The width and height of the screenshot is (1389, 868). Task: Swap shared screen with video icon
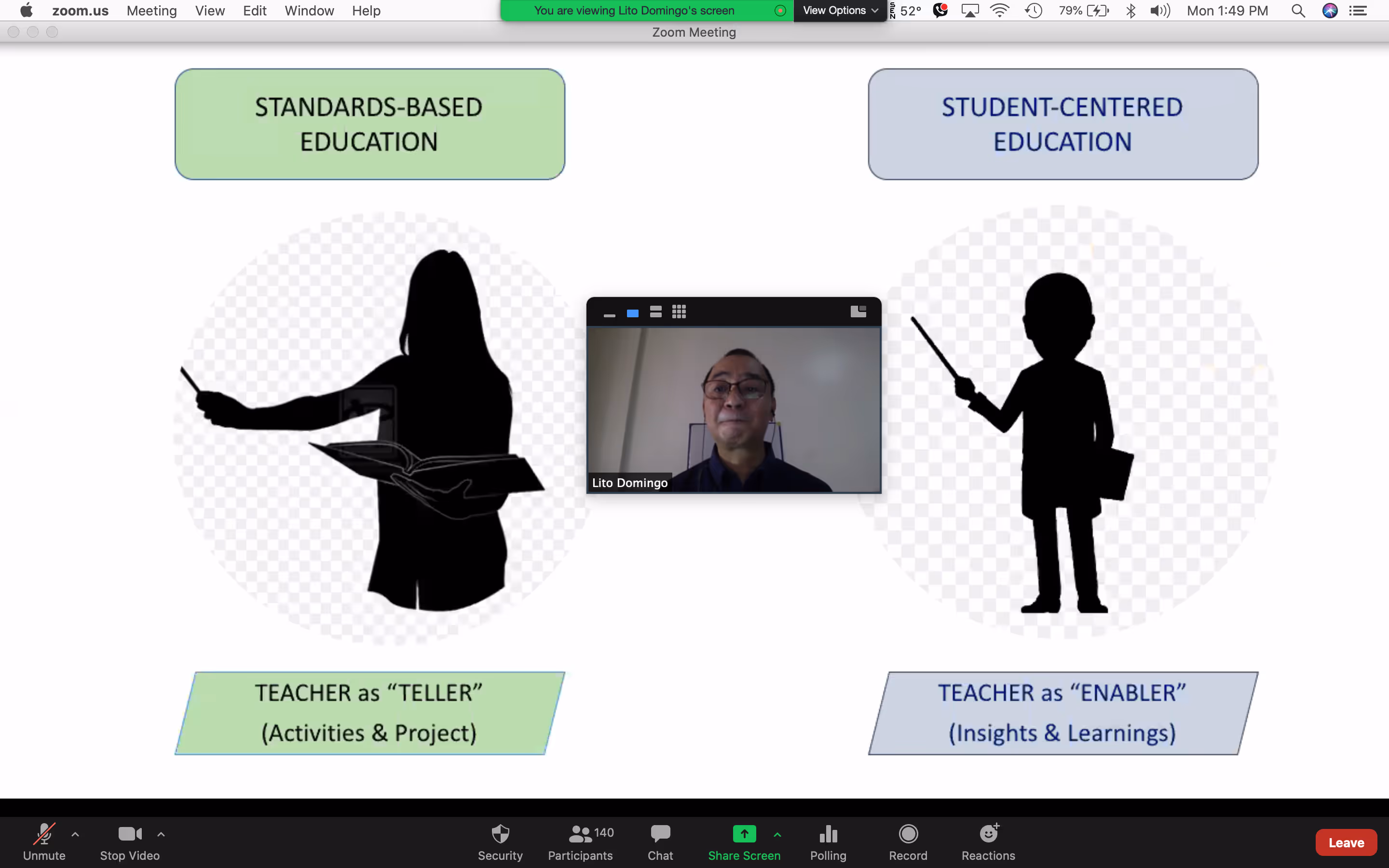click(x=858, y=311)
